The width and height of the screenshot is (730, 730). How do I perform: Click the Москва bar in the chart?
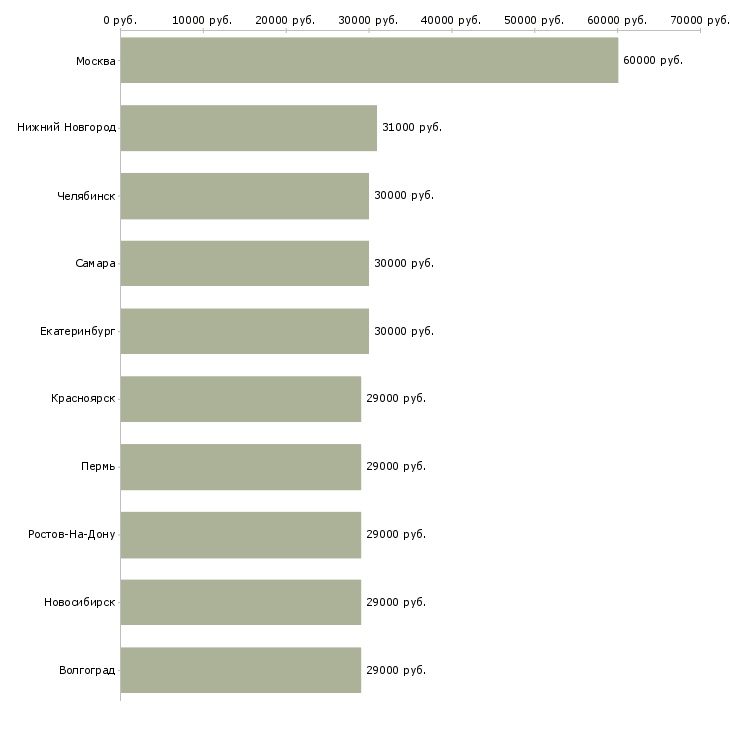(x=369, y=60)
